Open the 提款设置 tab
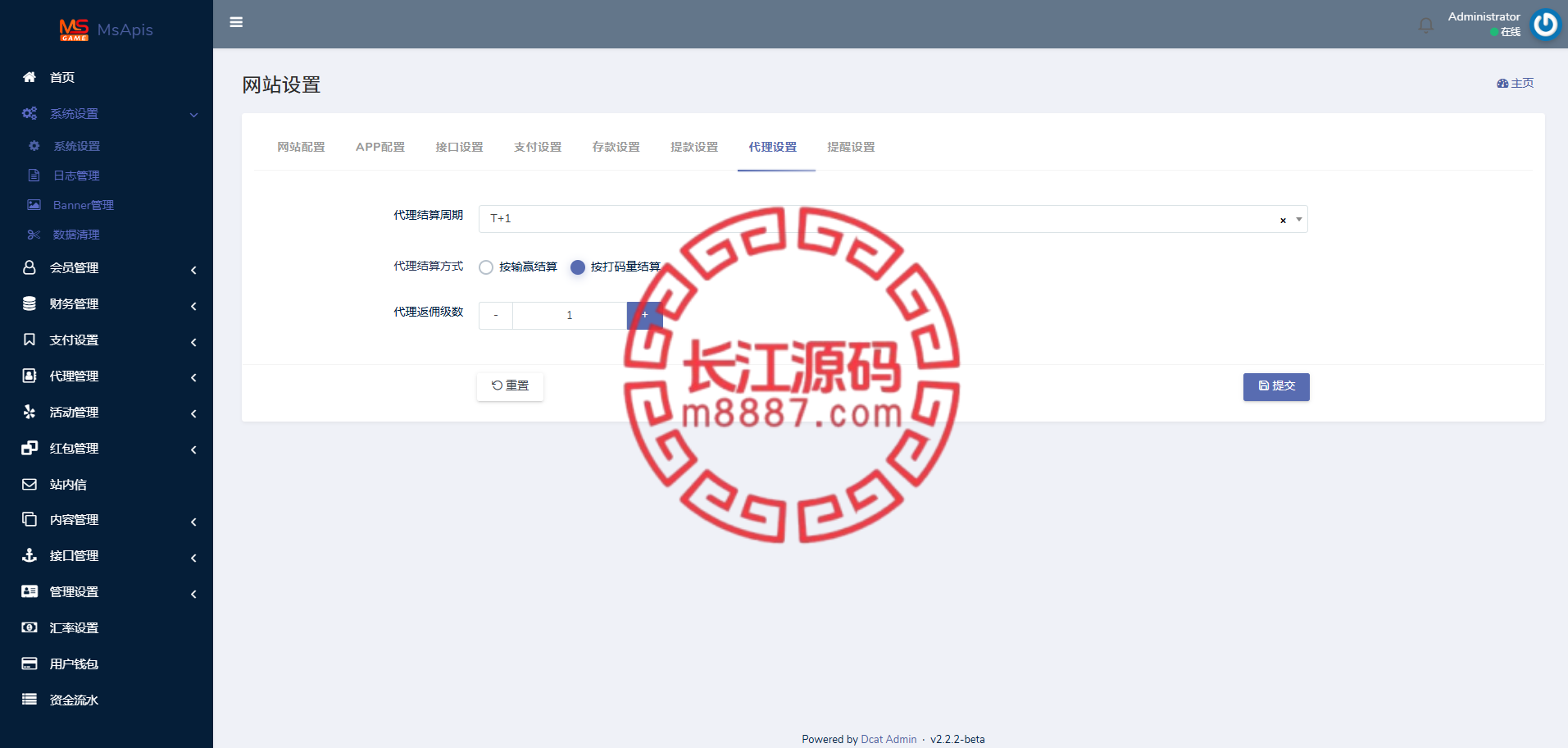This screenshot has width=1568, height=748. (x=694, y=147)
